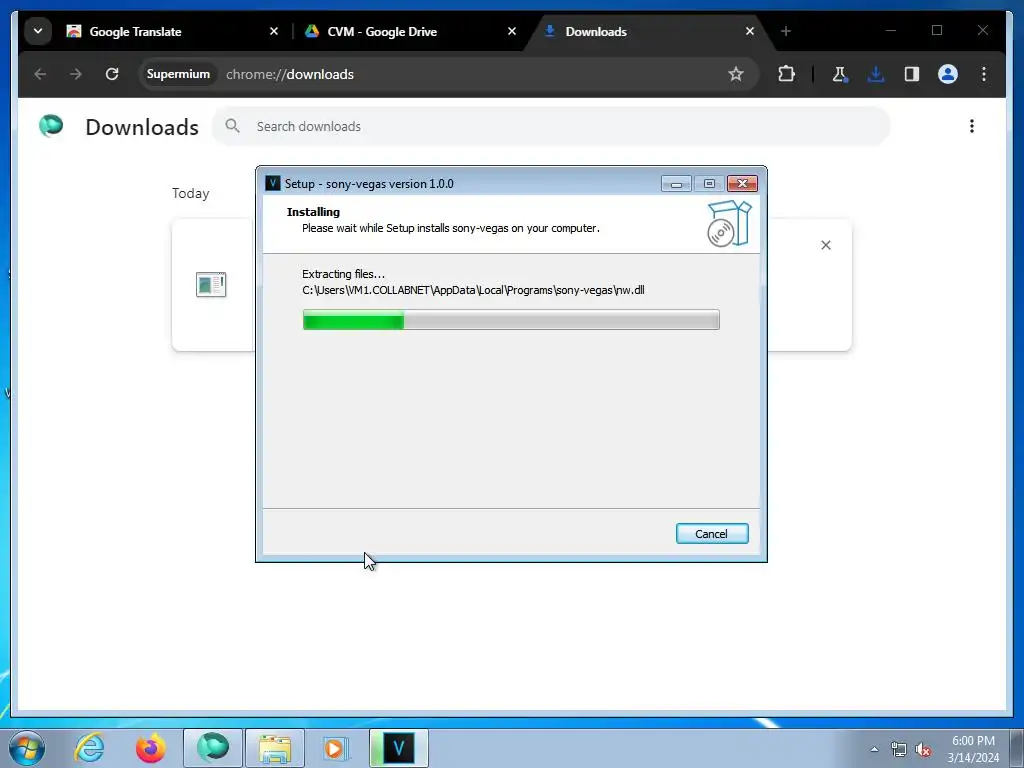Screen dimensions: 1024x768
Task: Go back in browser history
Action: pos(40,74)
